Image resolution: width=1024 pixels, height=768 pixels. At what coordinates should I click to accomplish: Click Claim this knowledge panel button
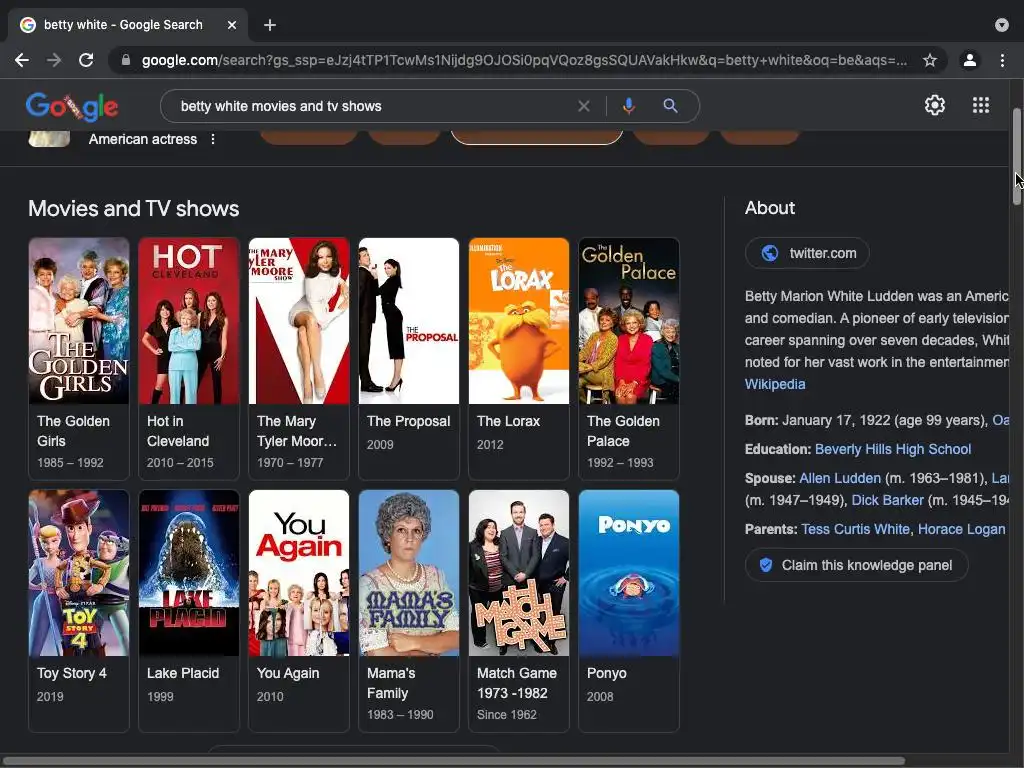pos(856,566)
